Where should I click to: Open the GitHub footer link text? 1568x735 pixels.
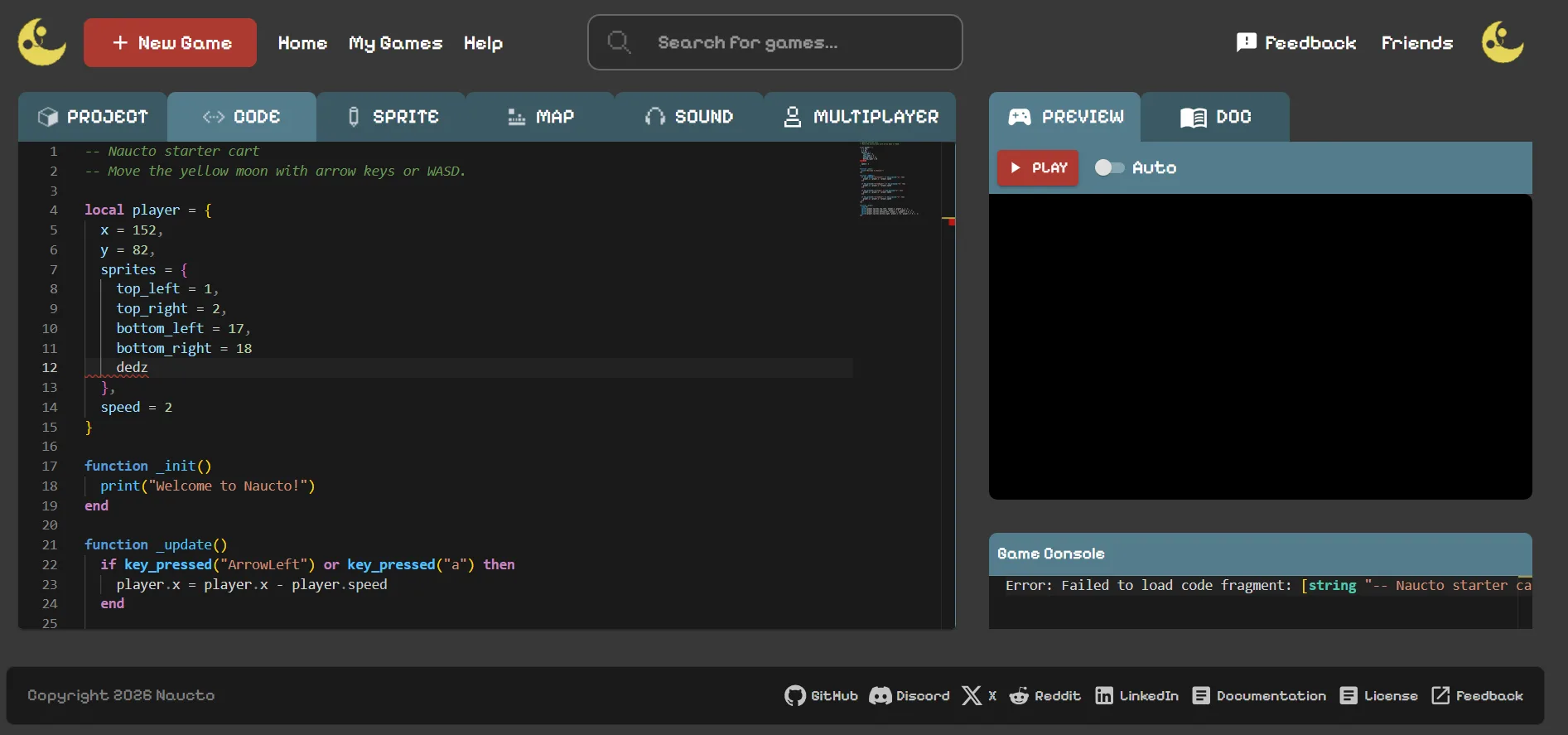834,696
